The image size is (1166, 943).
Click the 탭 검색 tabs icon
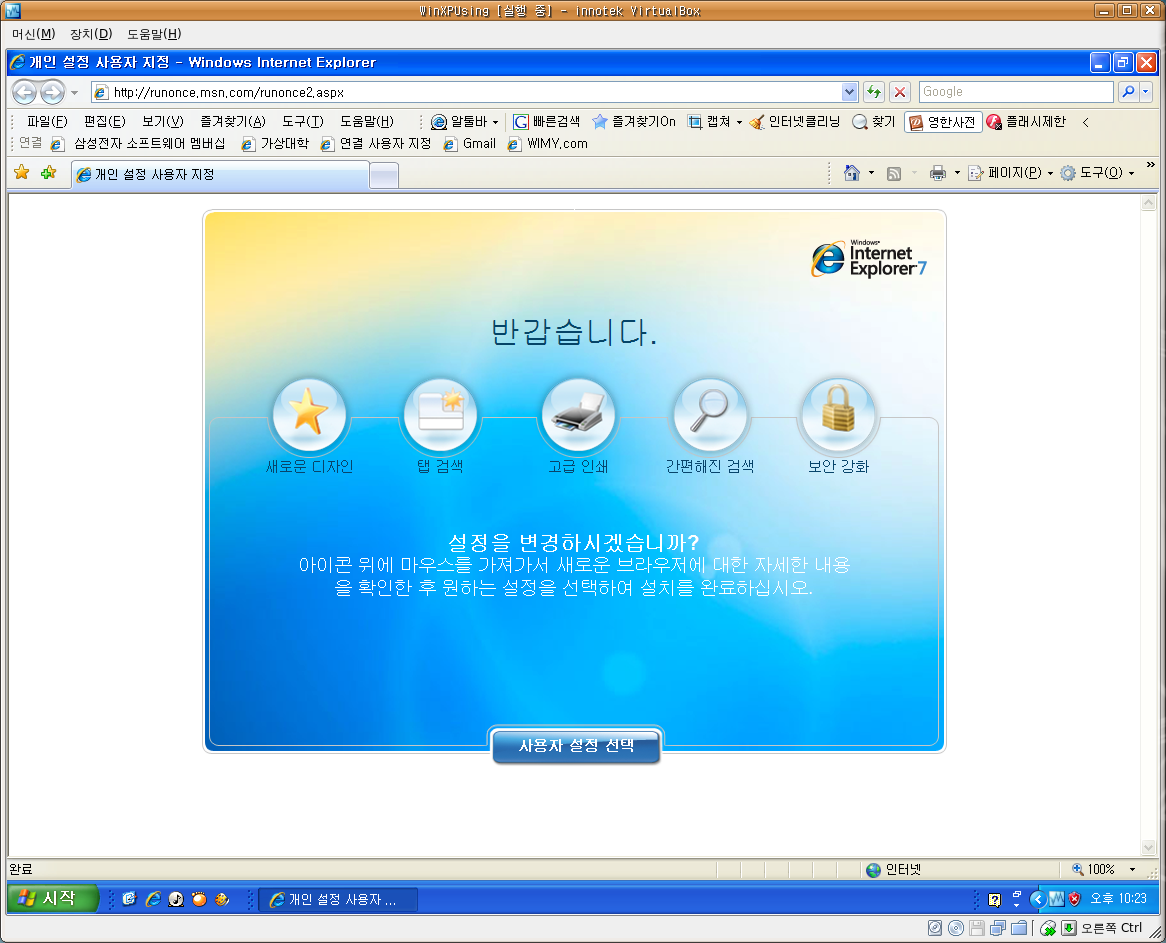tap(440, 413)
